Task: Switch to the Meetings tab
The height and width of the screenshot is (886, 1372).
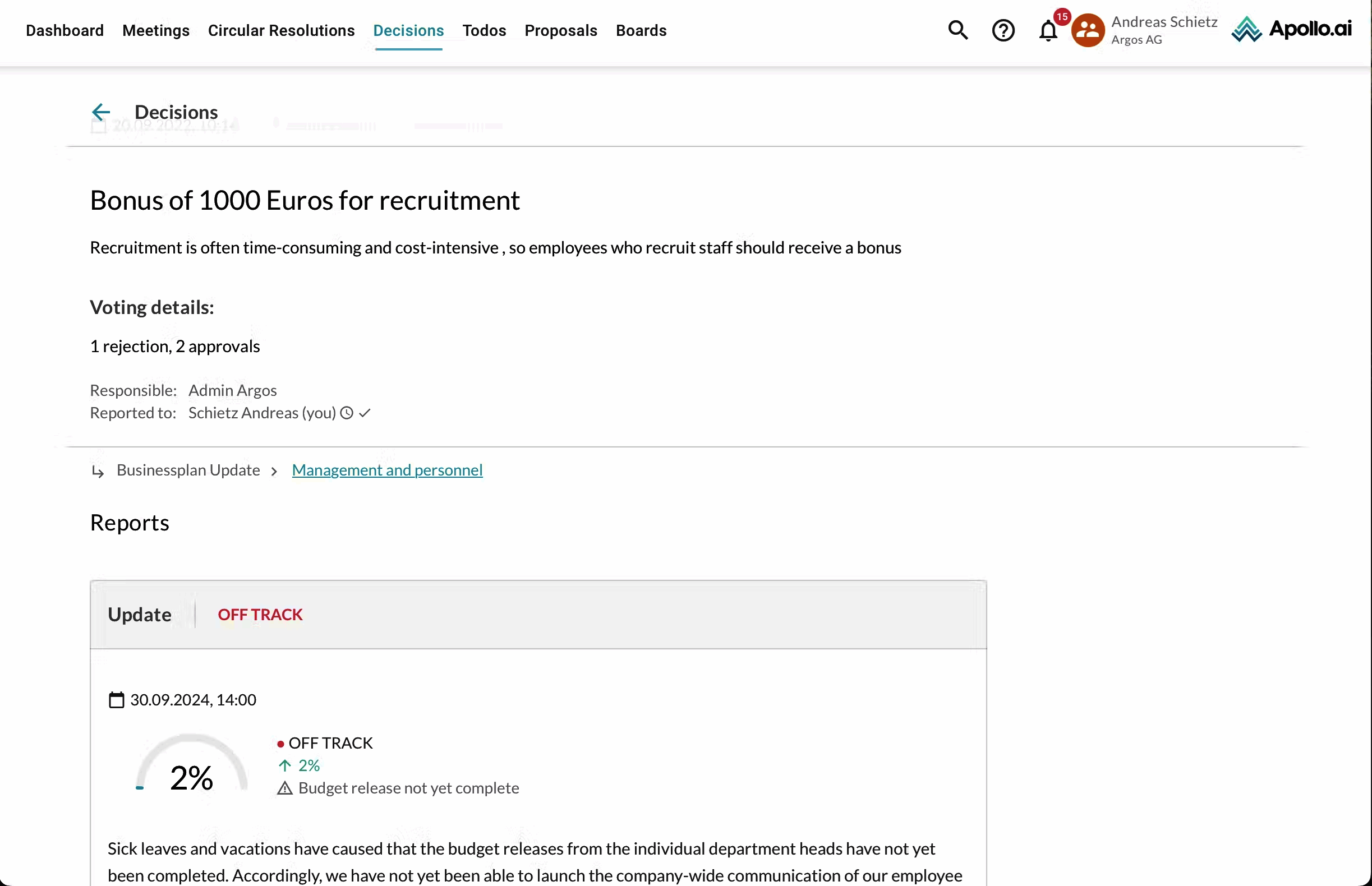Action: 156,30
